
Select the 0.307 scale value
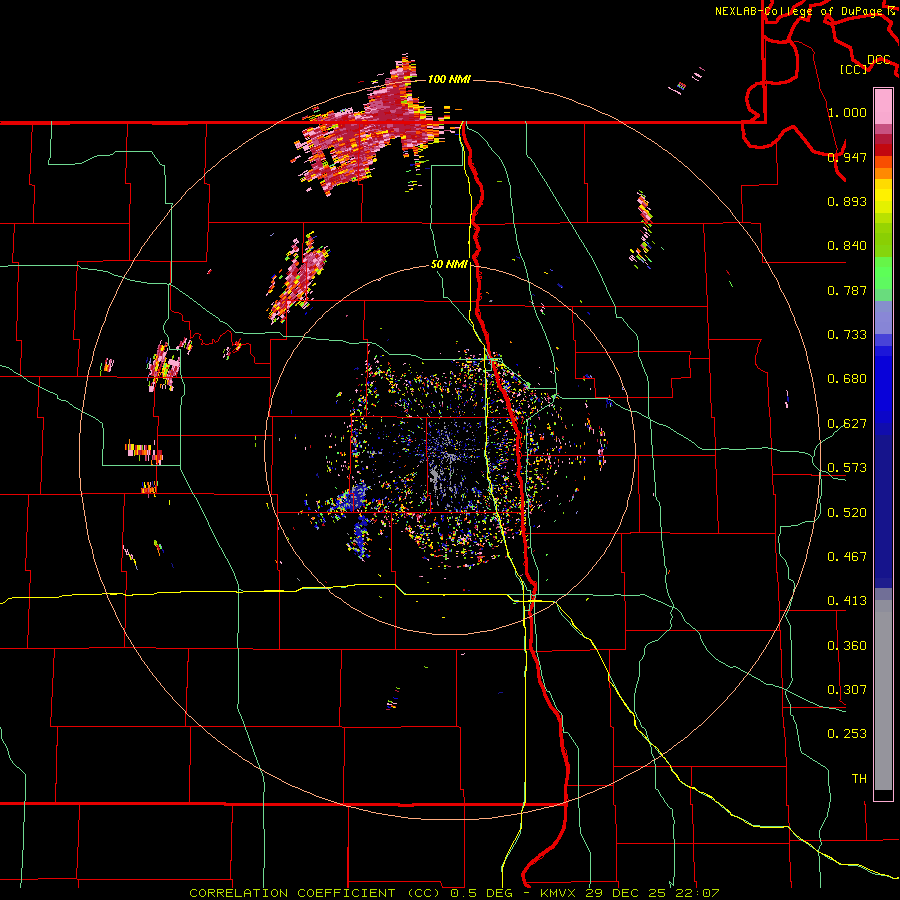[847, 690]
